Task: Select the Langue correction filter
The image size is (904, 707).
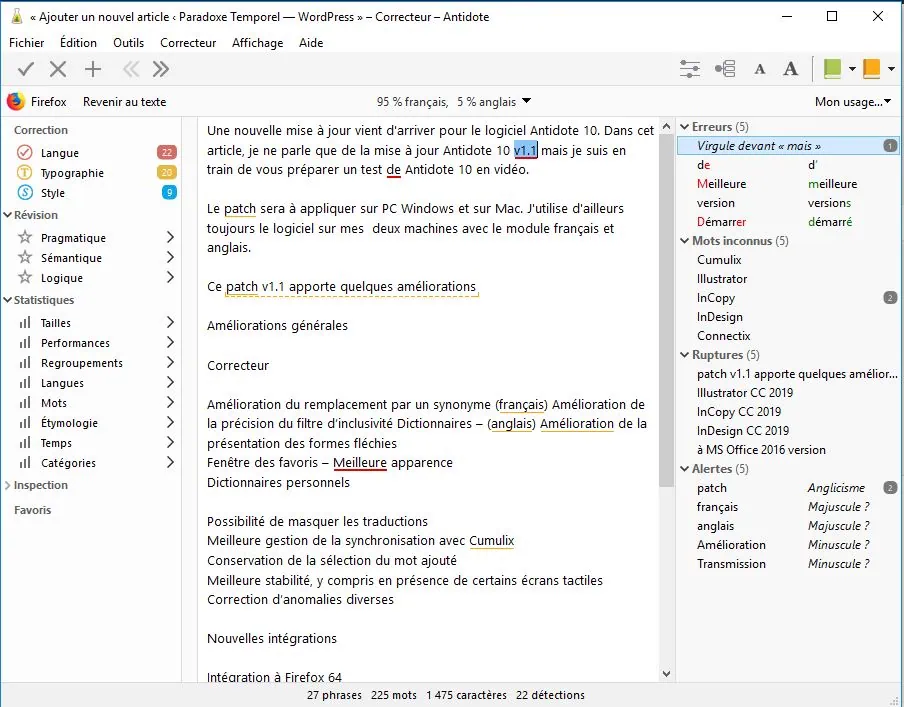Action: pos(60,153)
